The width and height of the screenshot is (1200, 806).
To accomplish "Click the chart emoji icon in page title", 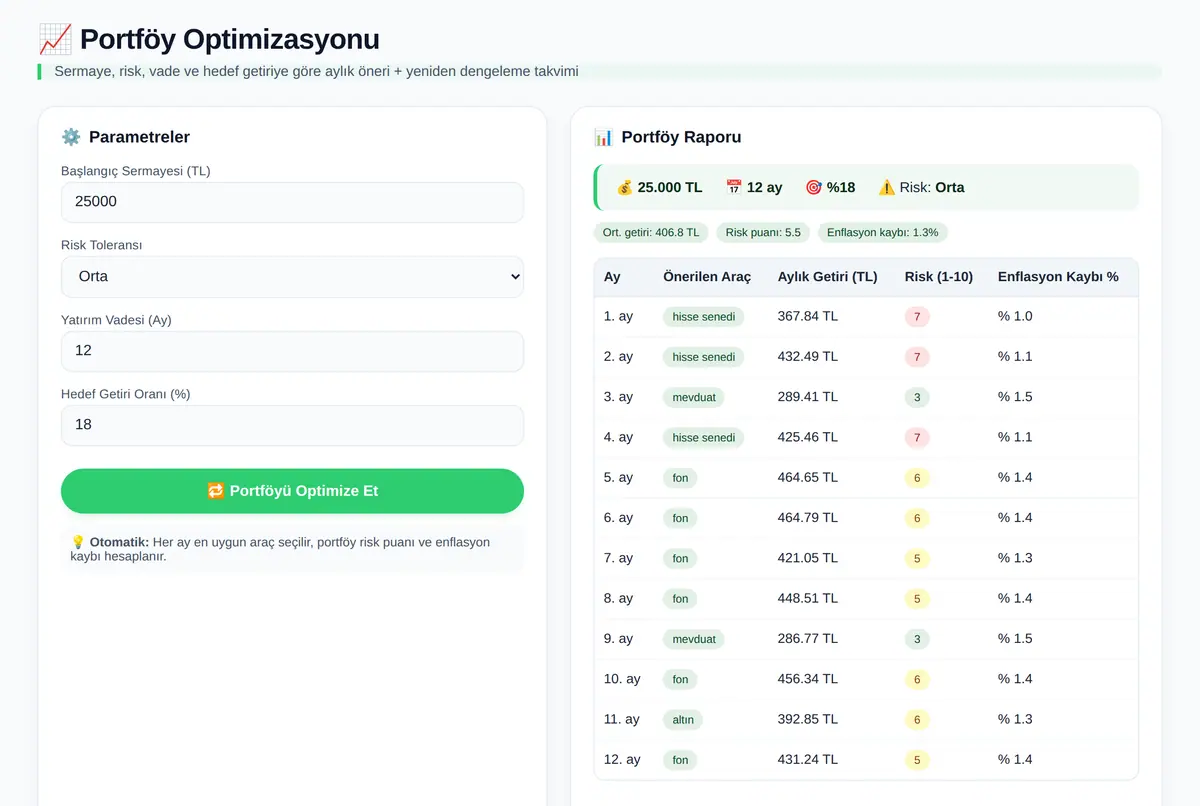I will [55, 39].
